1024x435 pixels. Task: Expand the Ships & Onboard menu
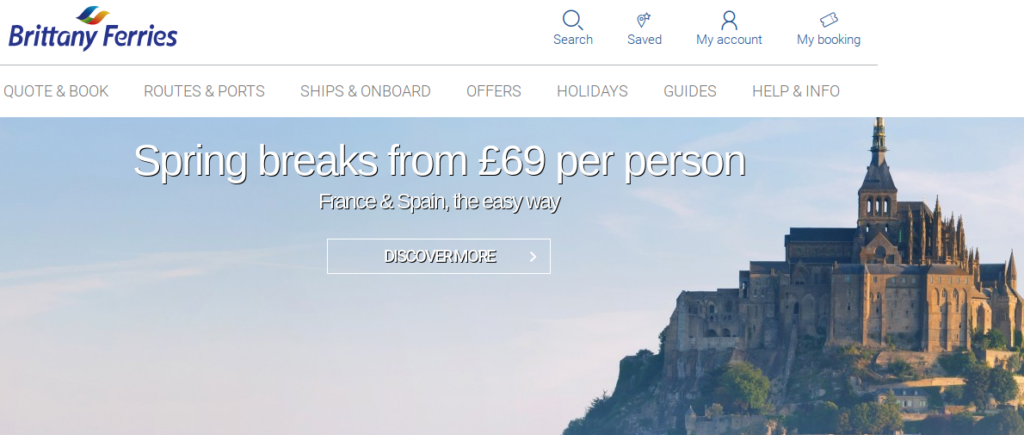(x=365, y=91)
